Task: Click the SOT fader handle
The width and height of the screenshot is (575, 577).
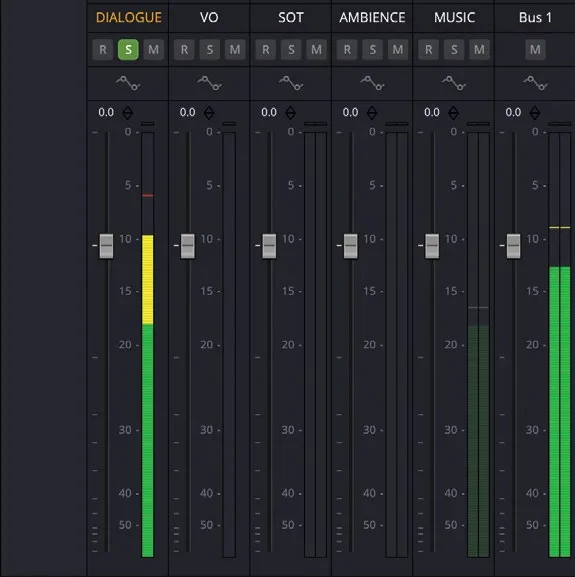Action: click(269, 246)
